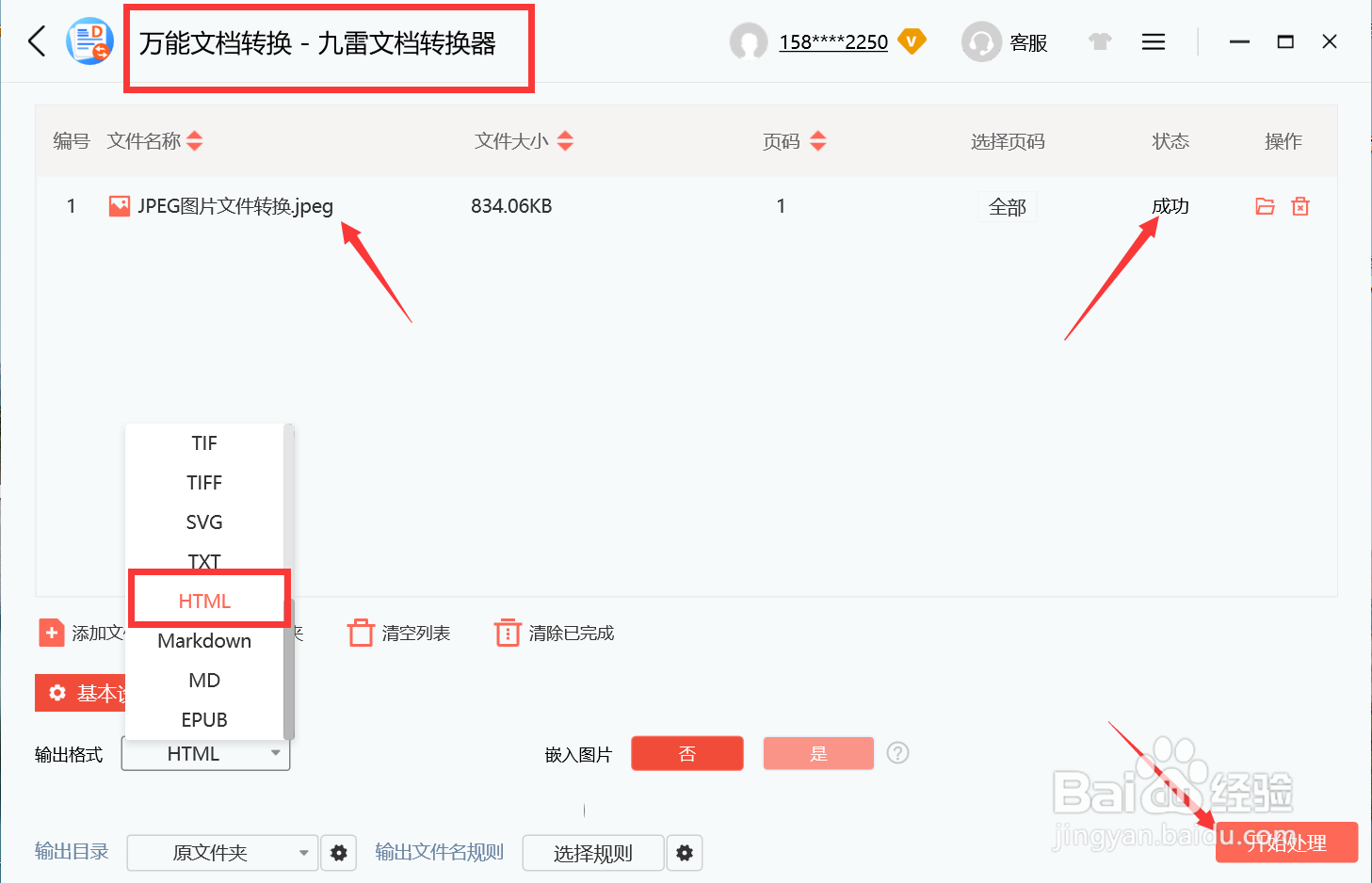Open output directory gear settings
1372x883 pixels.
339,853
